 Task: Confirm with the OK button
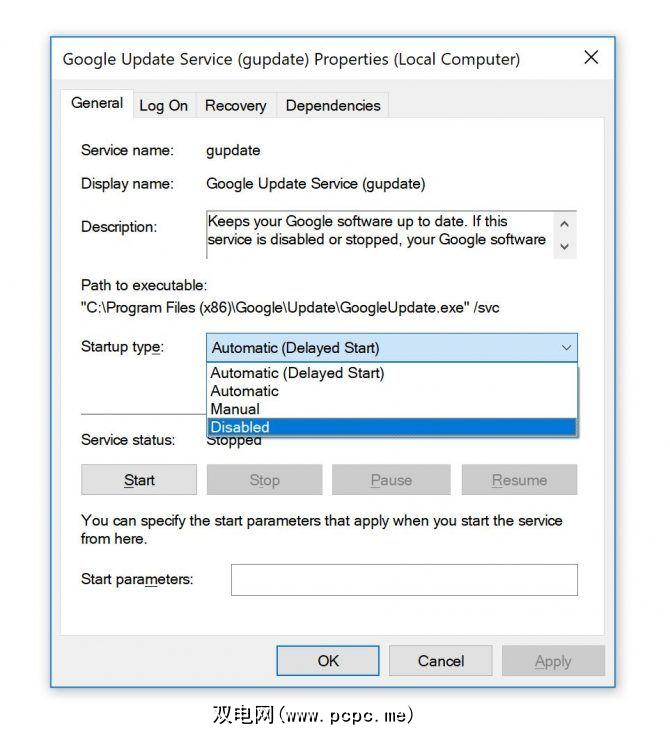[x=328, y=661]
